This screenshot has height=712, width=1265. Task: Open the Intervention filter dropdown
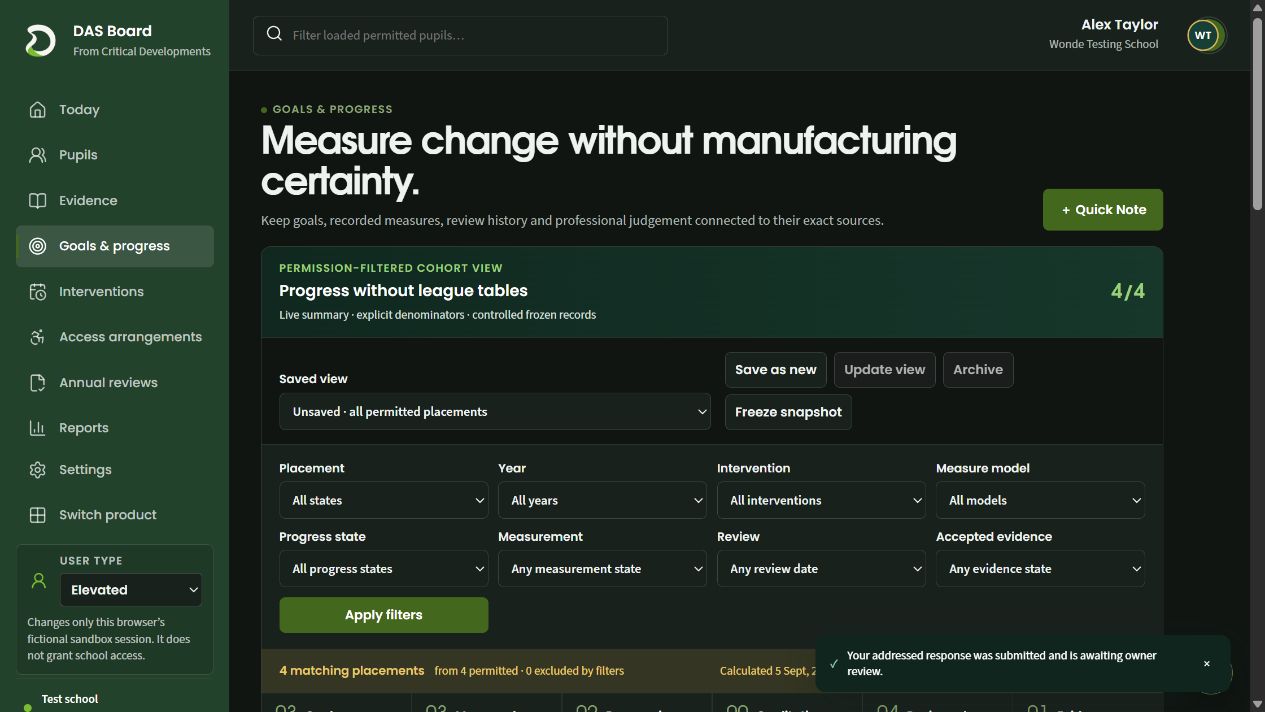(x=821, y=500)
